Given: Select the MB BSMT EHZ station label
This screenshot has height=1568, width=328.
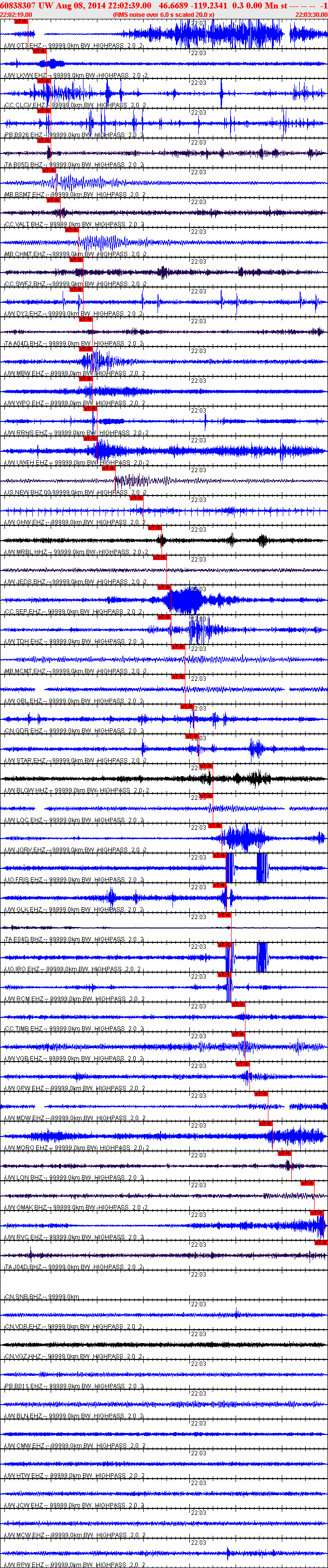Looking at the screenshot, I should [x=75, y=195].
